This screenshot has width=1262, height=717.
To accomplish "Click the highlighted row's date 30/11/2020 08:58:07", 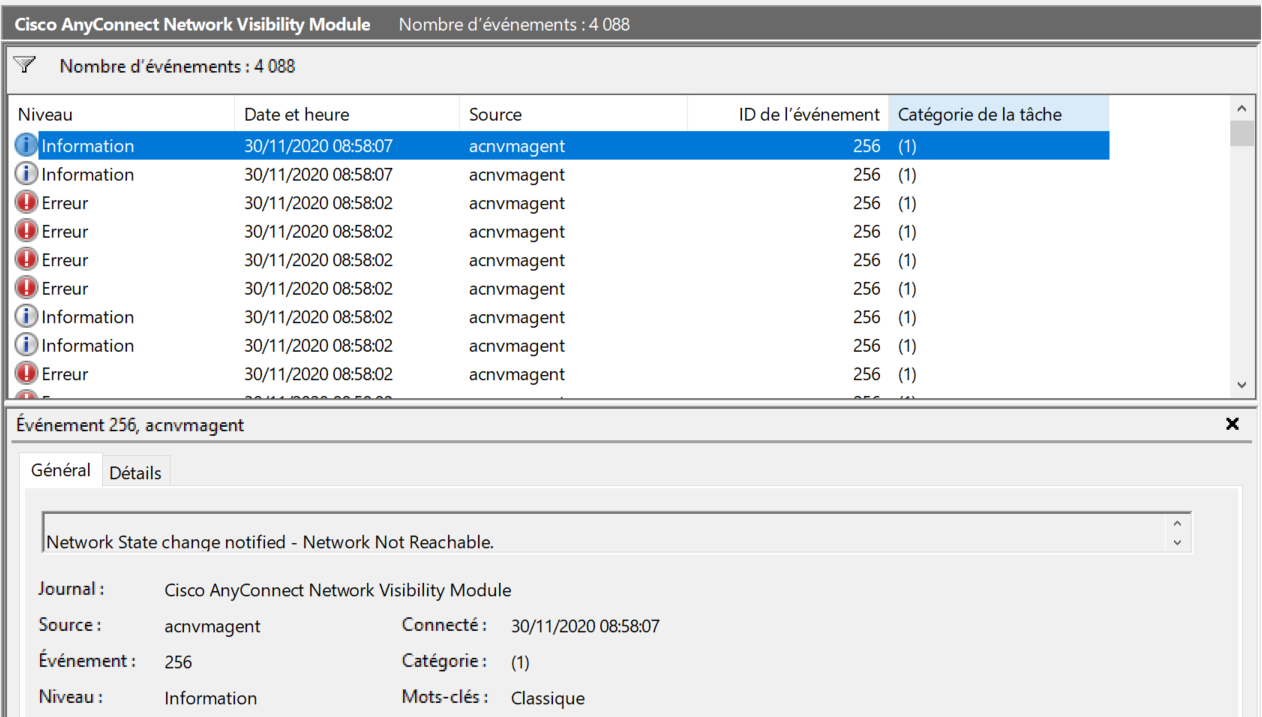I will pyautogui.click(x=318, y=146).
